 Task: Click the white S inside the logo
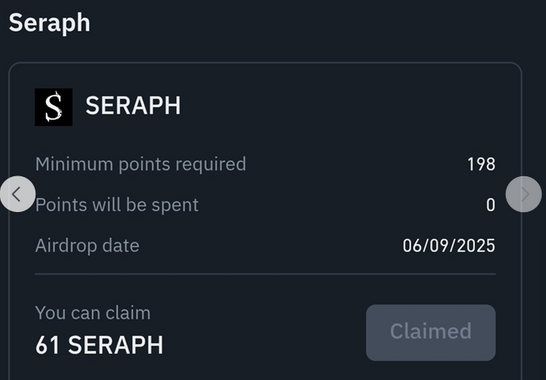(x=54, y=106)
